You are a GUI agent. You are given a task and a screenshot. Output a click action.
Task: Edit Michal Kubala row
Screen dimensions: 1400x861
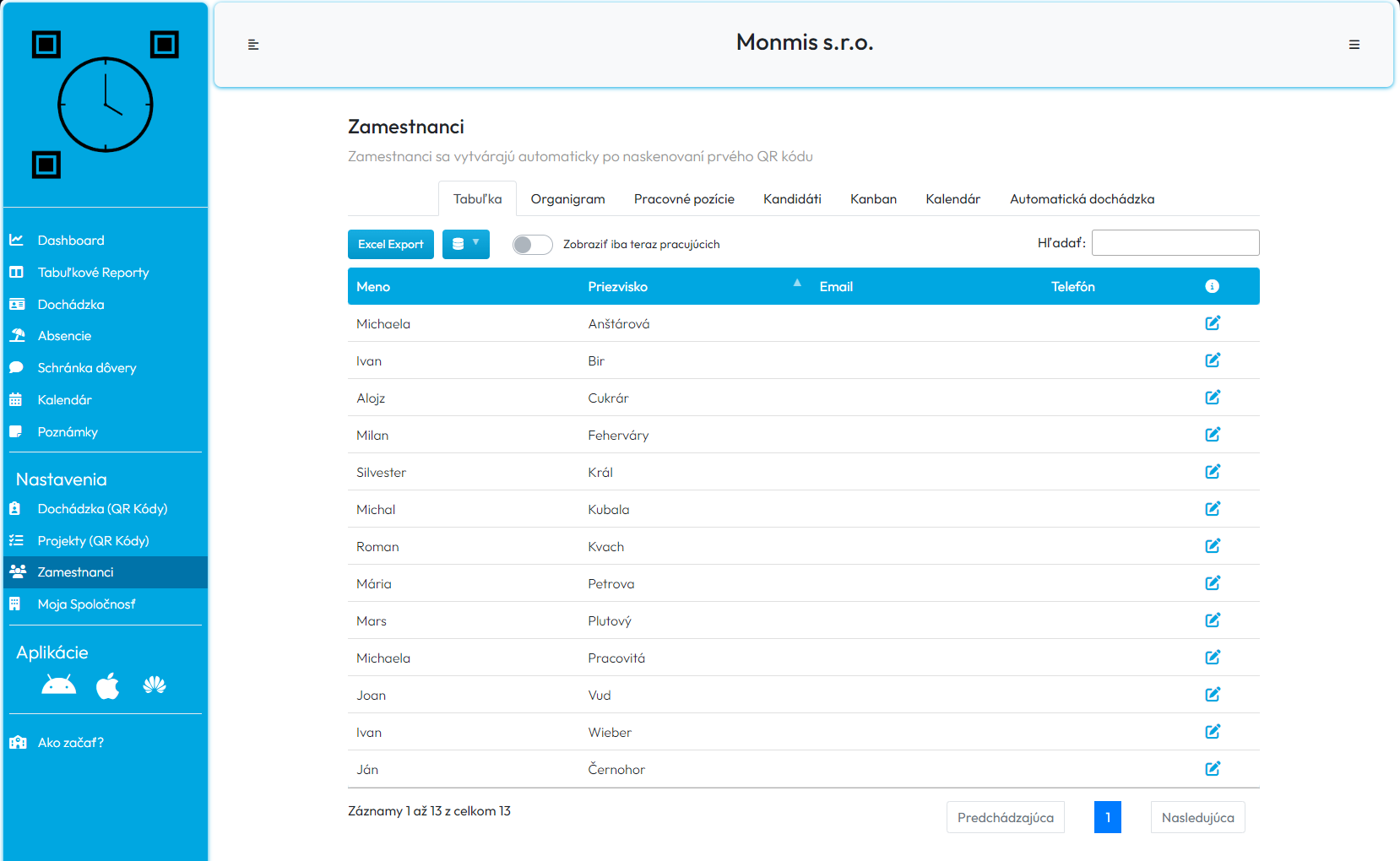[1213, 509]
